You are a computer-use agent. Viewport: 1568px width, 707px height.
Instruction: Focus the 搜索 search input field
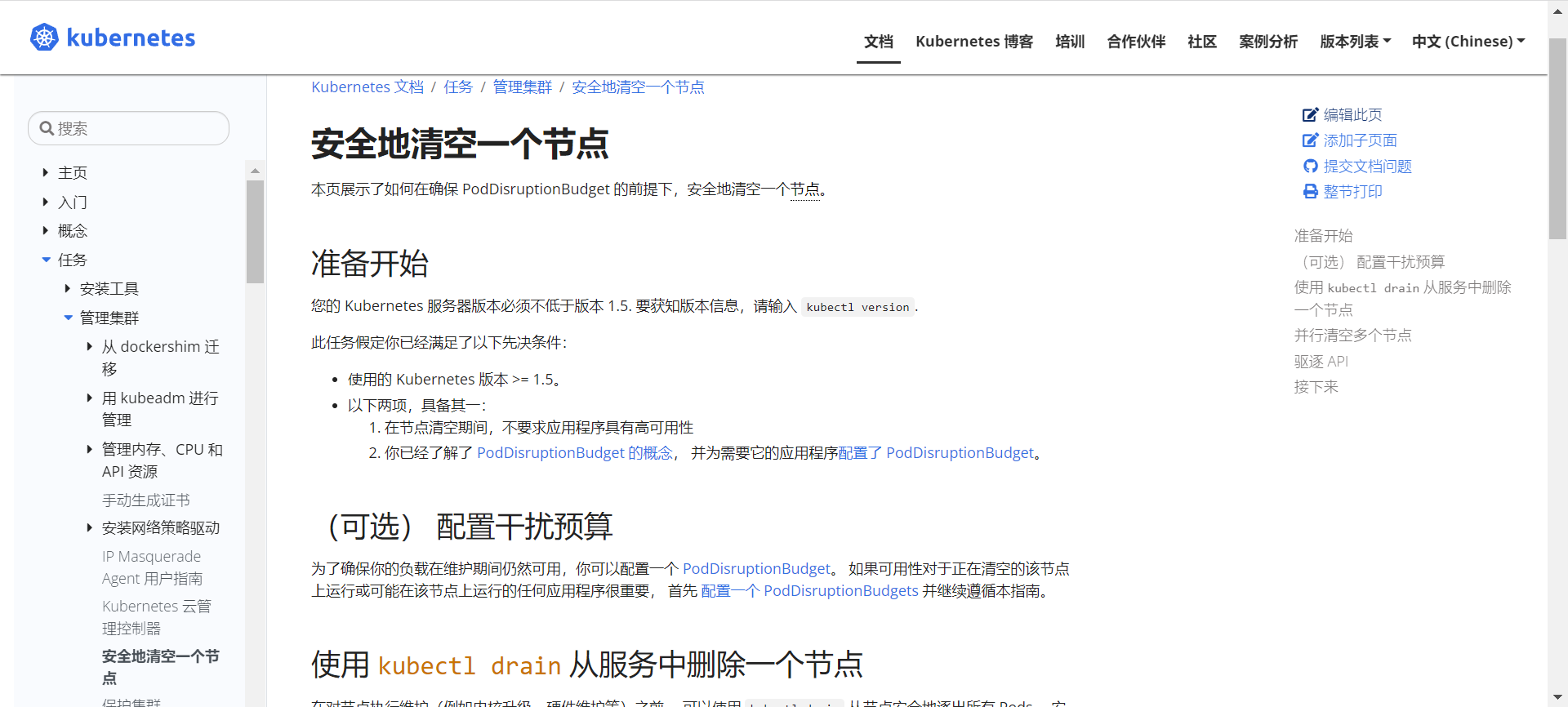click(129, 128)
